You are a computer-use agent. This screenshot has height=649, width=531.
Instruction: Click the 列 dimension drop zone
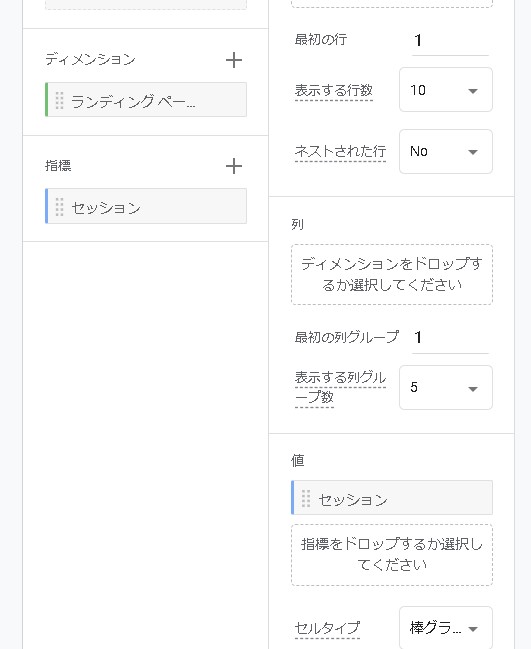point(392,274)
